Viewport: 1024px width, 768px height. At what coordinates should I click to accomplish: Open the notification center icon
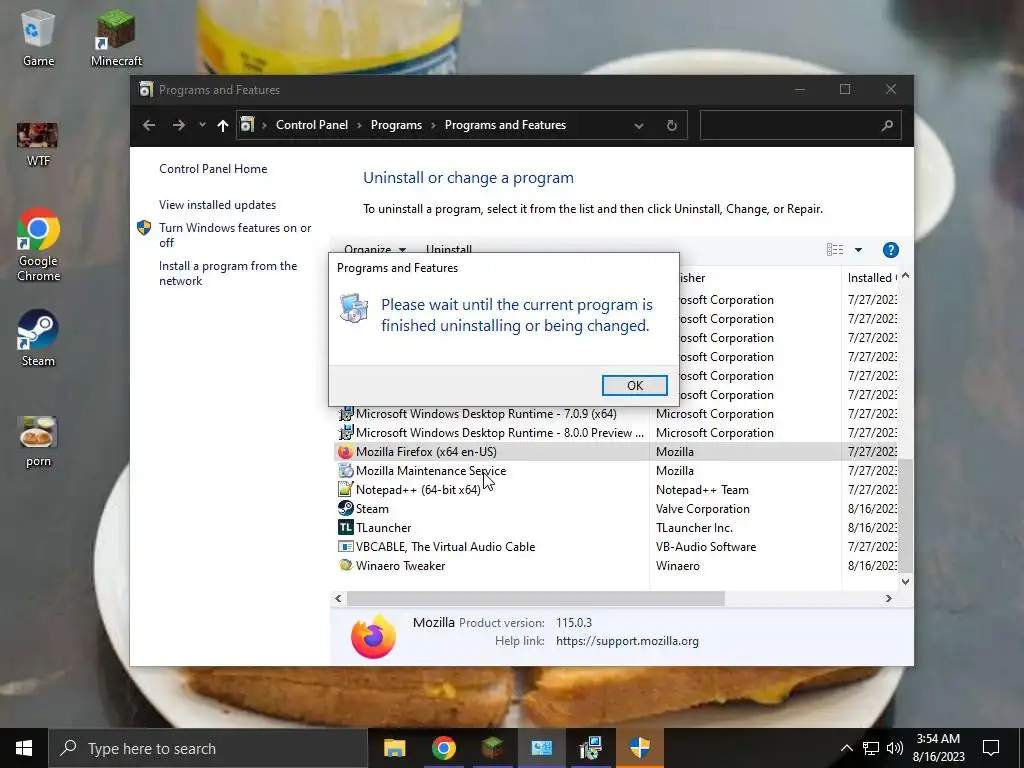(x=991, y=748)
